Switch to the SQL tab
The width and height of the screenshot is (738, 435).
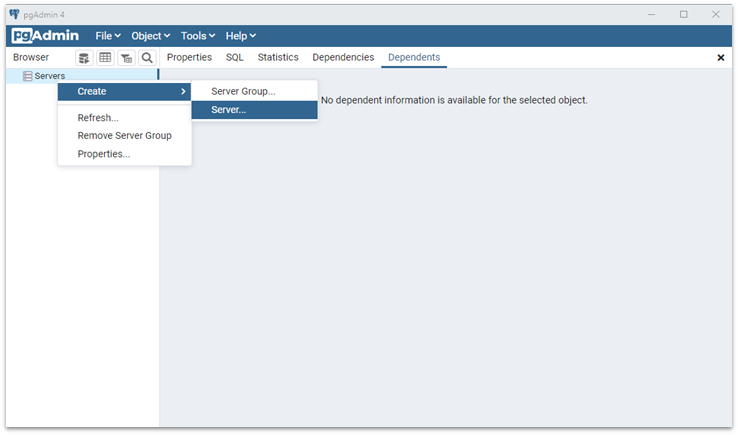point(234,57)
